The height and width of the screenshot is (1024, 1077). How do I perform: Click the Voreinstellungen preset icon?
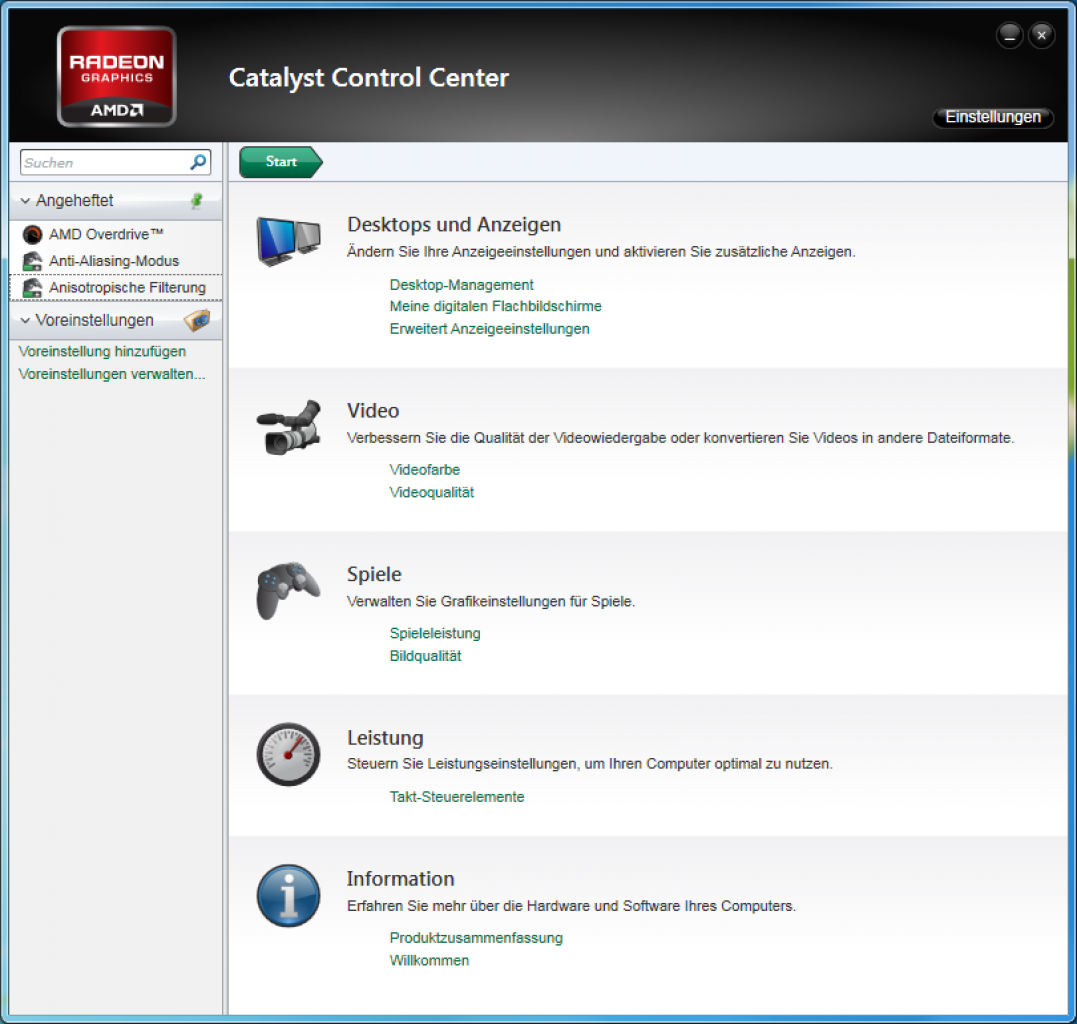[x=197, y=320]
